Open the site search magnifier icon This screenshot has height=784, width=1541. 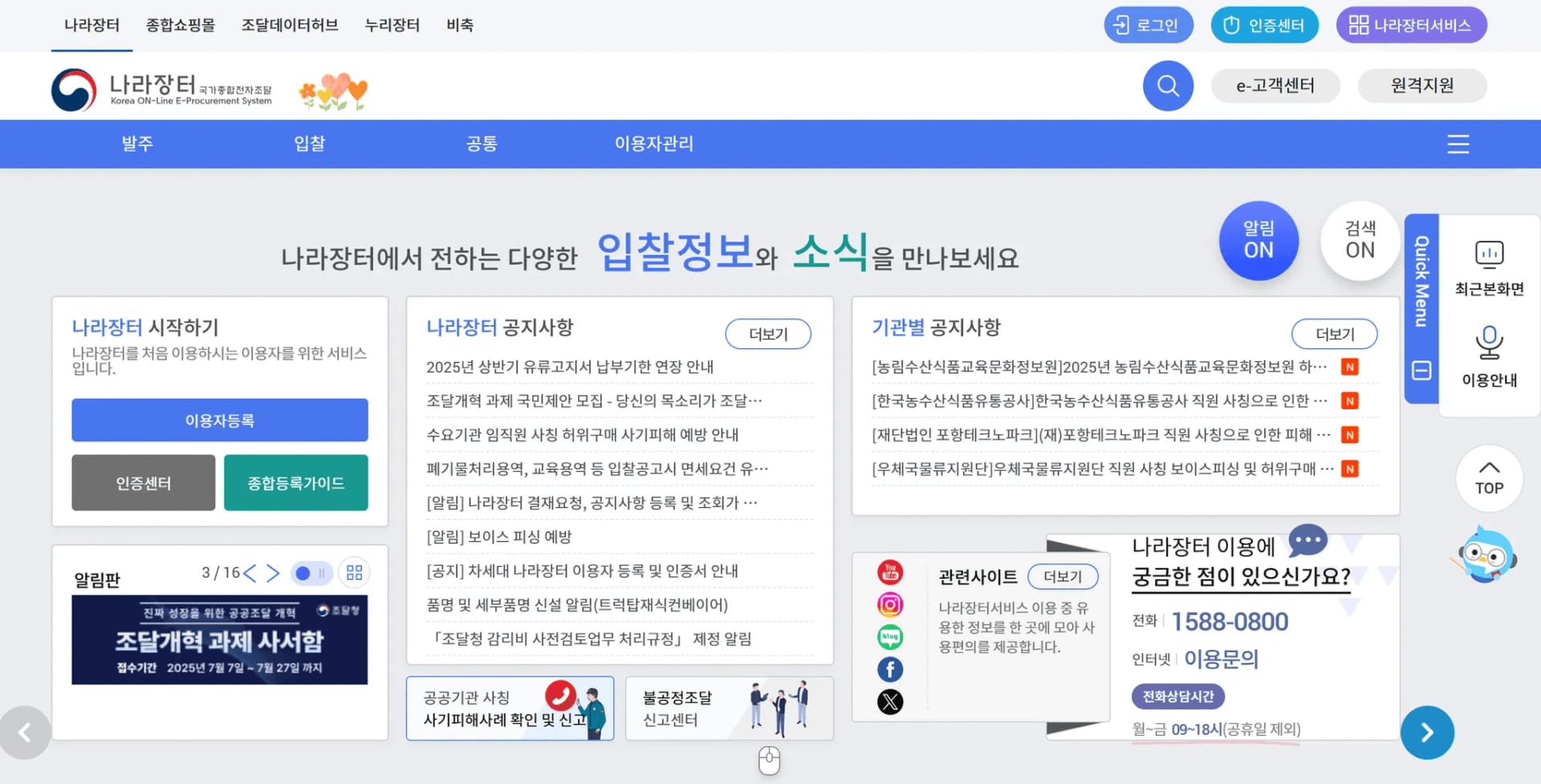1168,86
